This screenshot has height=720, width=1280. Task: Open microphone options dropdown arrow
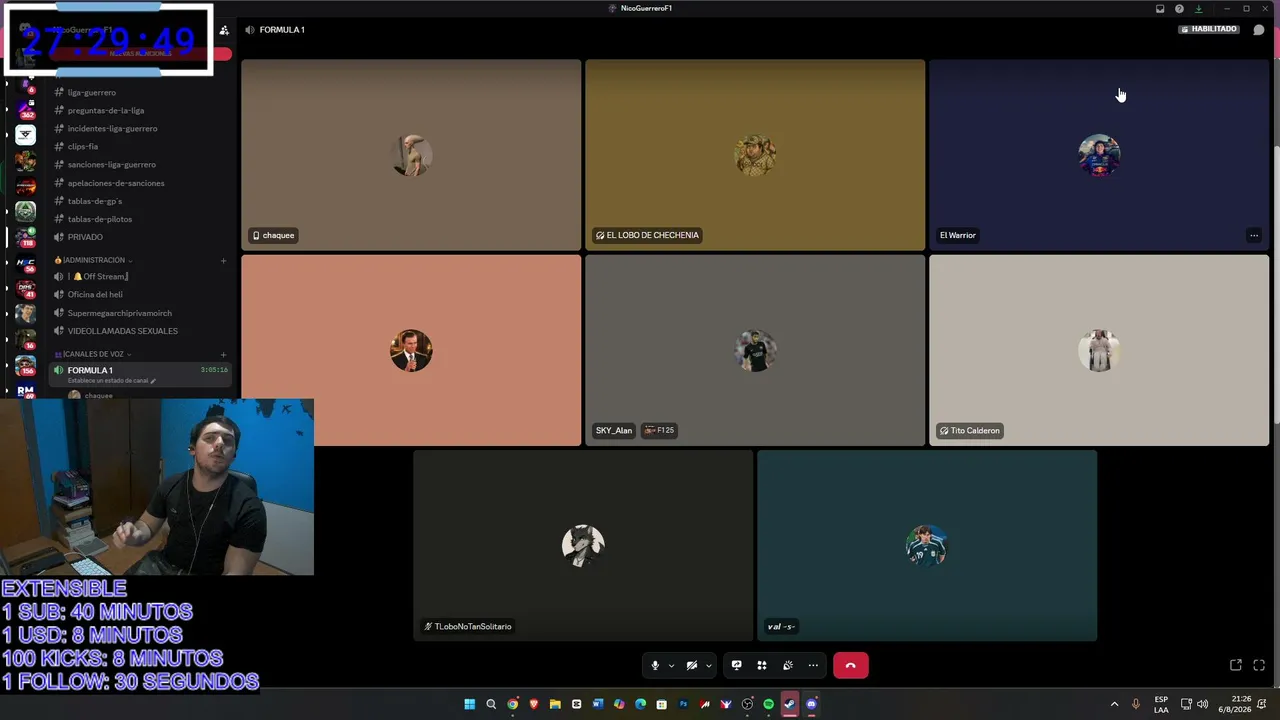[x=671, y=665]
